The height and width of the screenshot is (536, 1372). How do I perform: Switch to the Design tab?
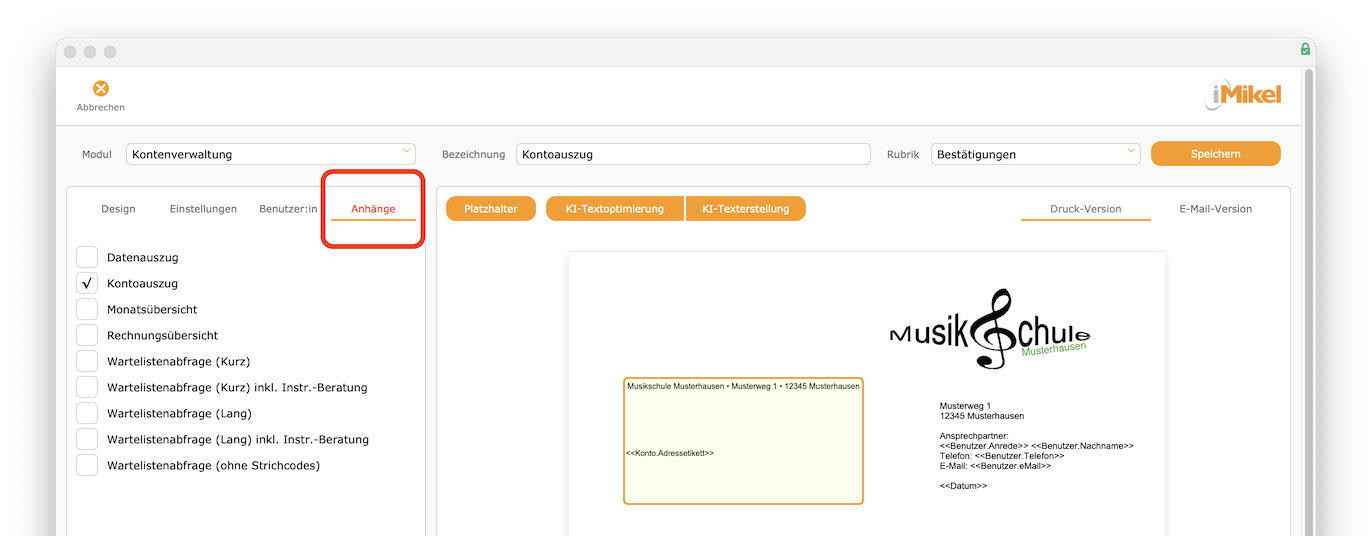coord(118,209)
